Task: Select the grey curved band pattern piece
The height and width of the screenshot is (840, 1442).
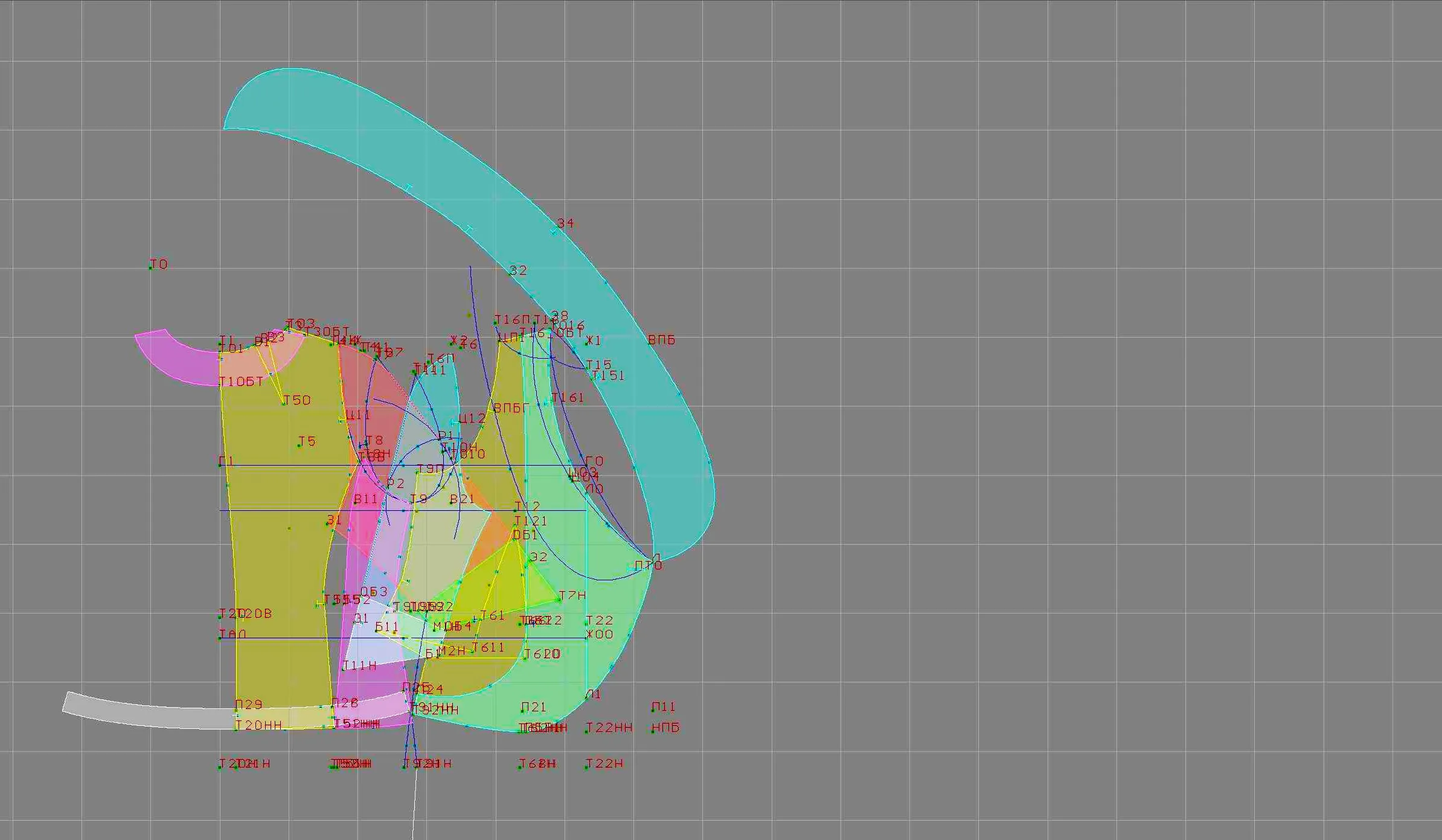Action: 151,714
